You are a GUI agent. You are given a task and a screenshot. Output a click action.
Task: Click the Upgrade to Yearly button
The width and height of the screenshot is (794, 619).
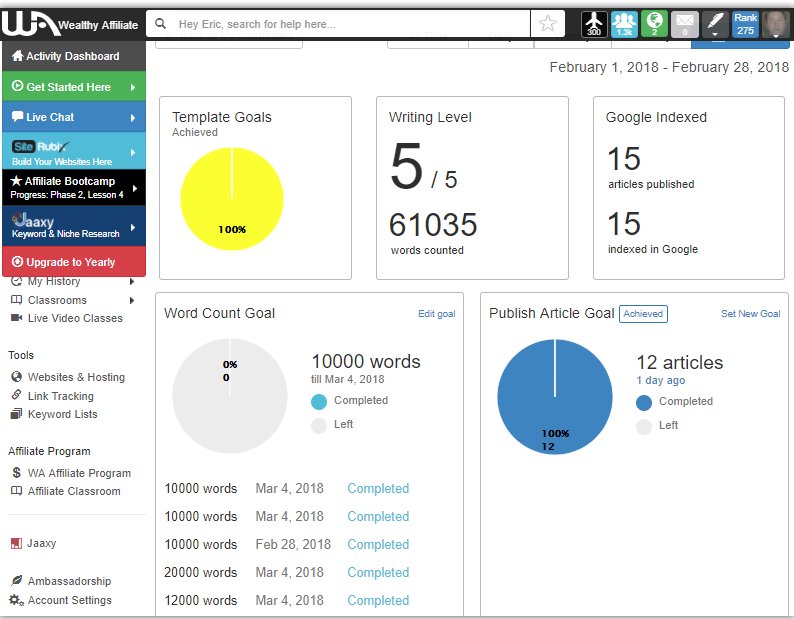tap(74, 261)
